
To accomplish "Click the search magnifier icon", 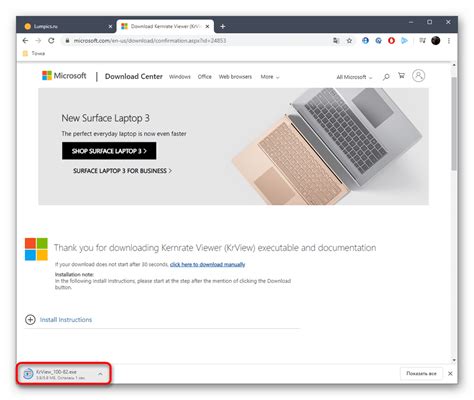I will click(386, 77).
